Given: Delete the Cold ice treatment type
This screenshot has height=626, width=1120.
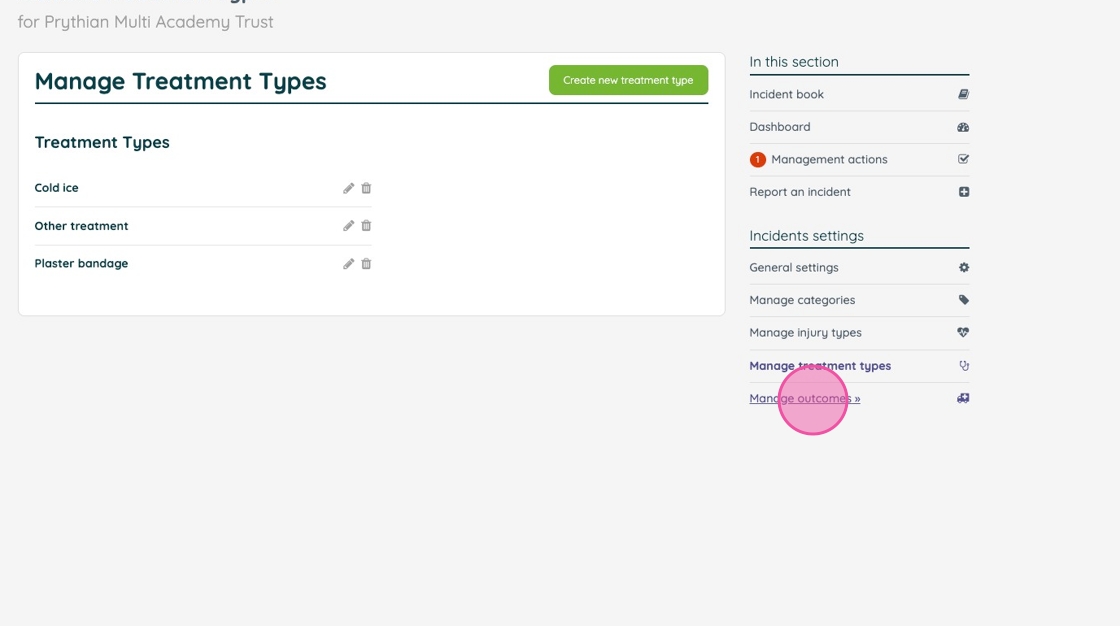Looking at the screenshot, I should click(x=366, y=188).
